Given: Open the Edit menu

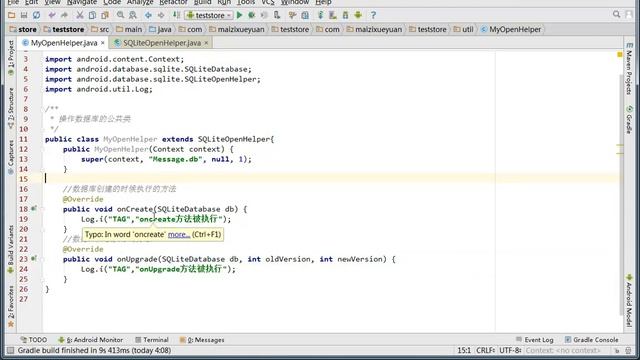Looking at the screenshot, I should pos(31,2).
